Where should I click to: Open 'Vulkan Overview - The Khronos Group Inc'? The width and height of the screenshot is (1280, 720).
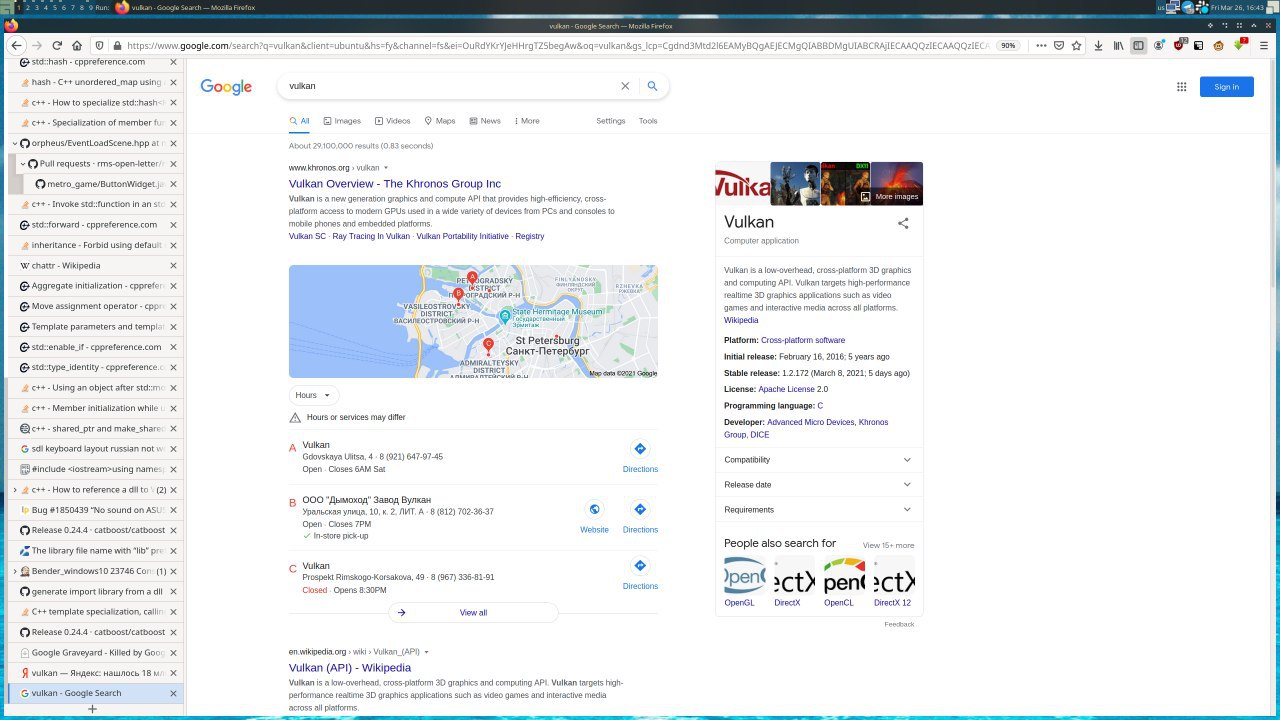click(395, 184)
